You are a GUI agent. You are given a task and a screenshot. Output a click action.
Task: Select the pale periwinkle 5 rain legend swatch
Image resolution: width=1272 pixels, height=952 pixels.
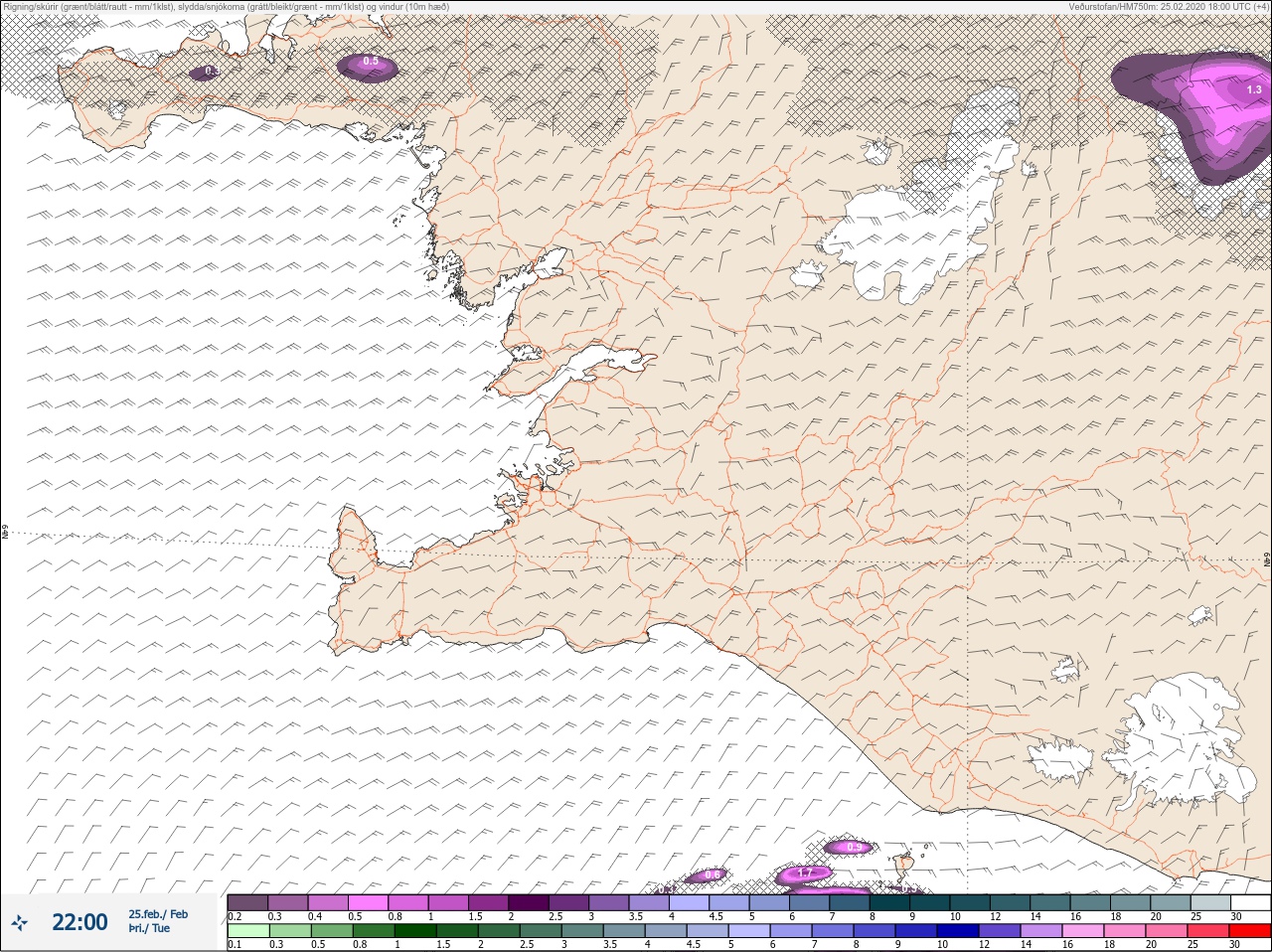coord(747,931)
